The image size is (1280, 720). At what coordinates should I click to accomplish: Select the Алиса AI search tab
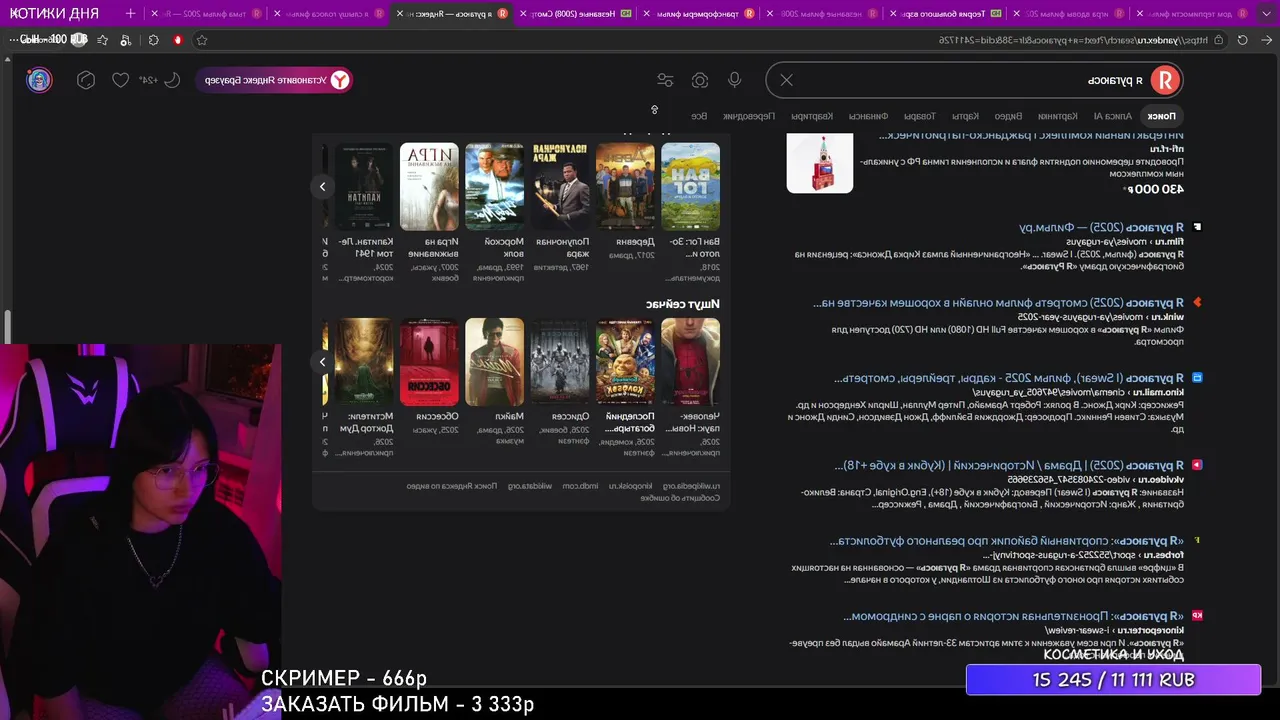1113,116
